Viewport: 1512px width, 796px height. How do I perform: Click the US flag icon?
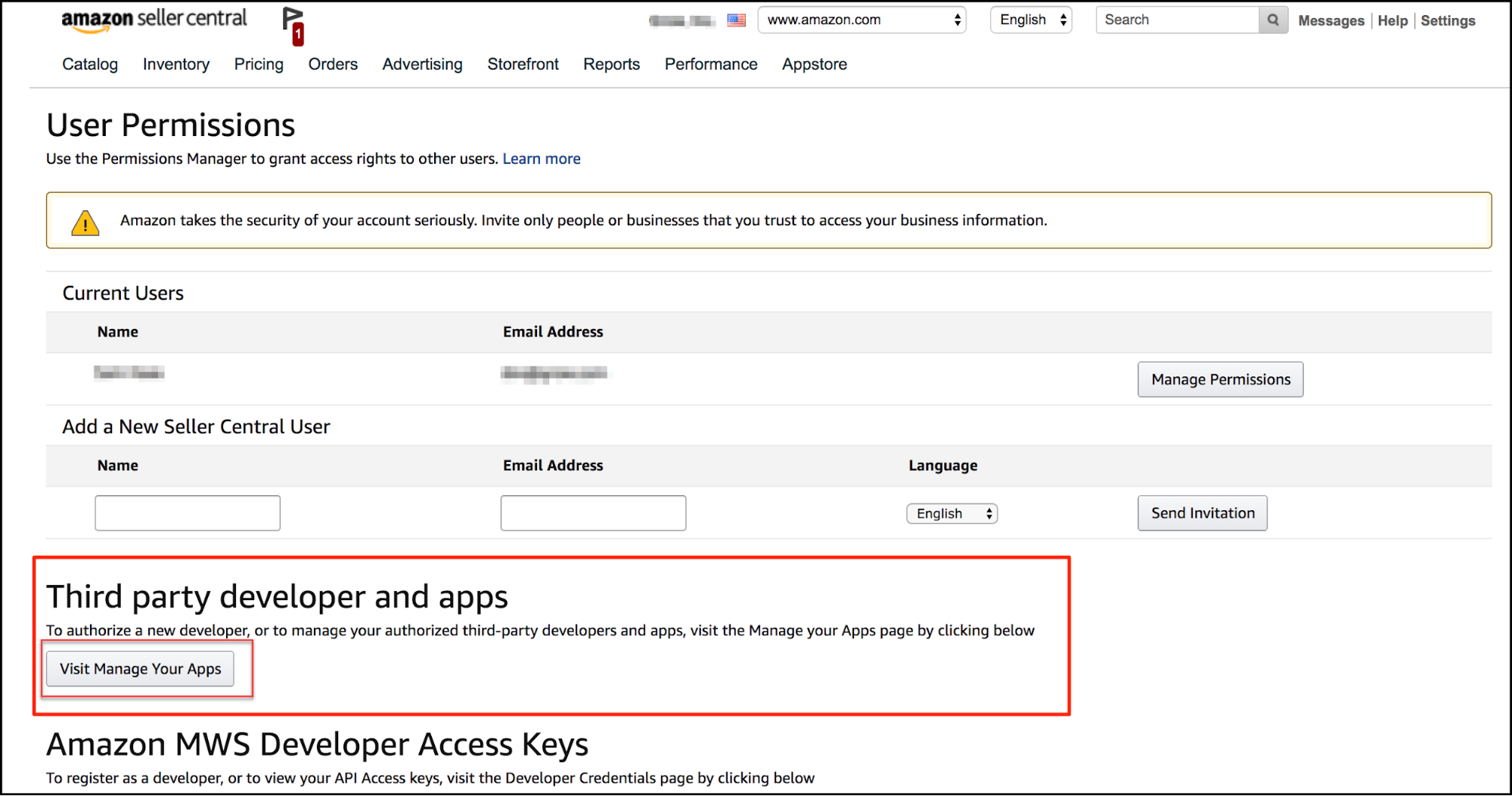[x=736, y=20]
